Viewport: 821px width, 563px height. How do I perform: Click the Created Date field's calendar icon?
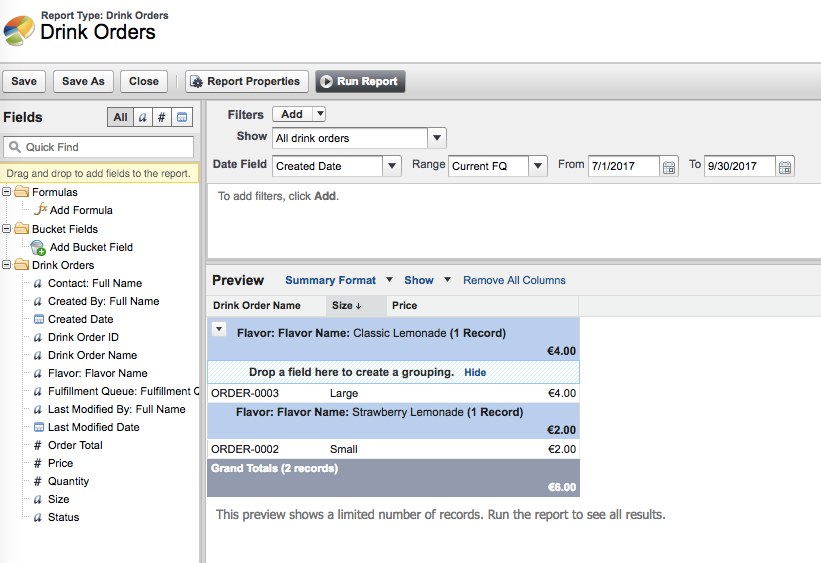(x=38, y=319)
